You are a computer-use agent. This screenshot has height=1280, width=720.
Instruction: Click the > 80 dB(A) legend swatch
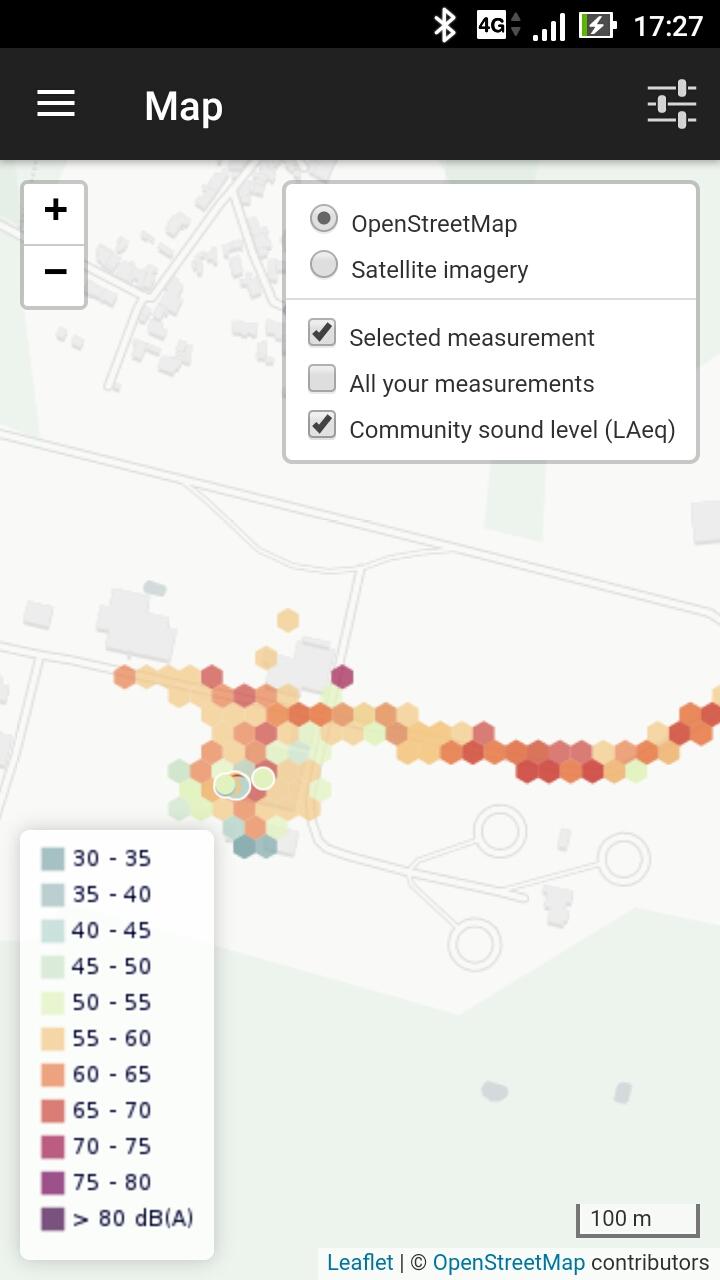(x=53, y=1218)
